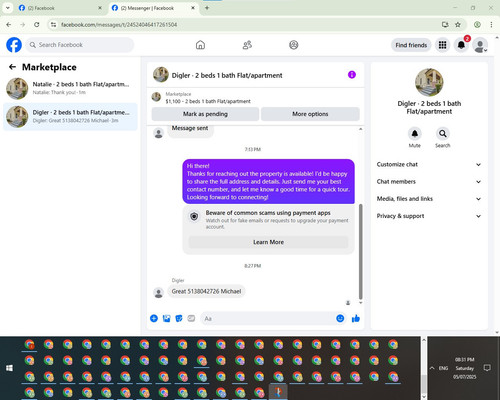Click the browser forward button
The height and width of the screenshot is (400, 500).
22,24
